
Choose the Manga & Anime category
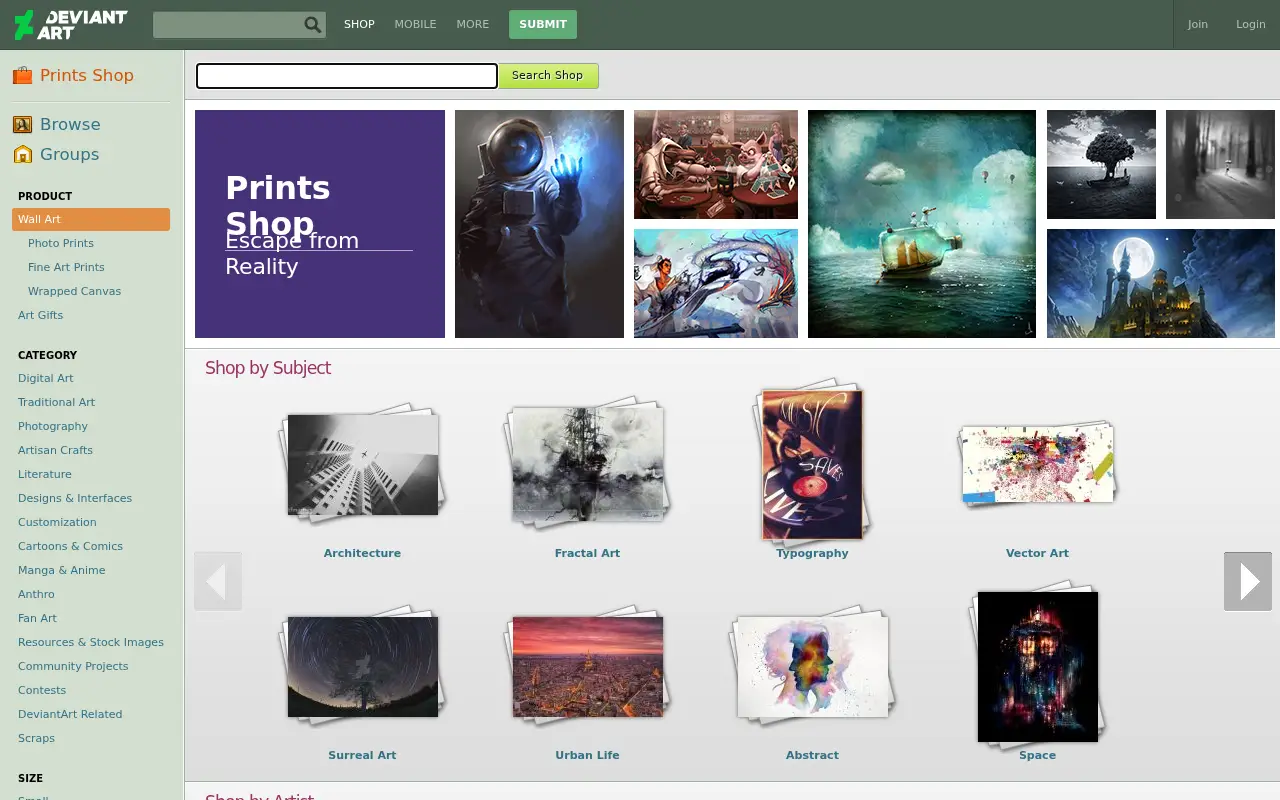(x=61, y=570)
